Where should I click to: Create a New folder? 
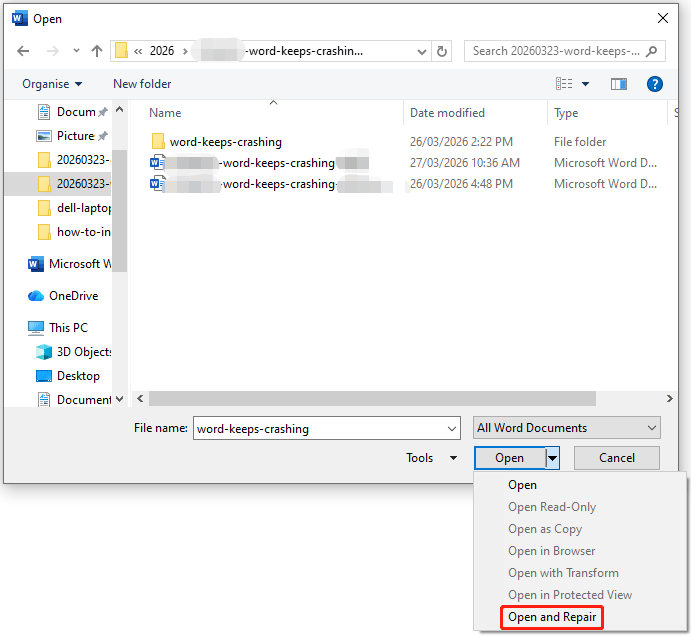point(142,84)
